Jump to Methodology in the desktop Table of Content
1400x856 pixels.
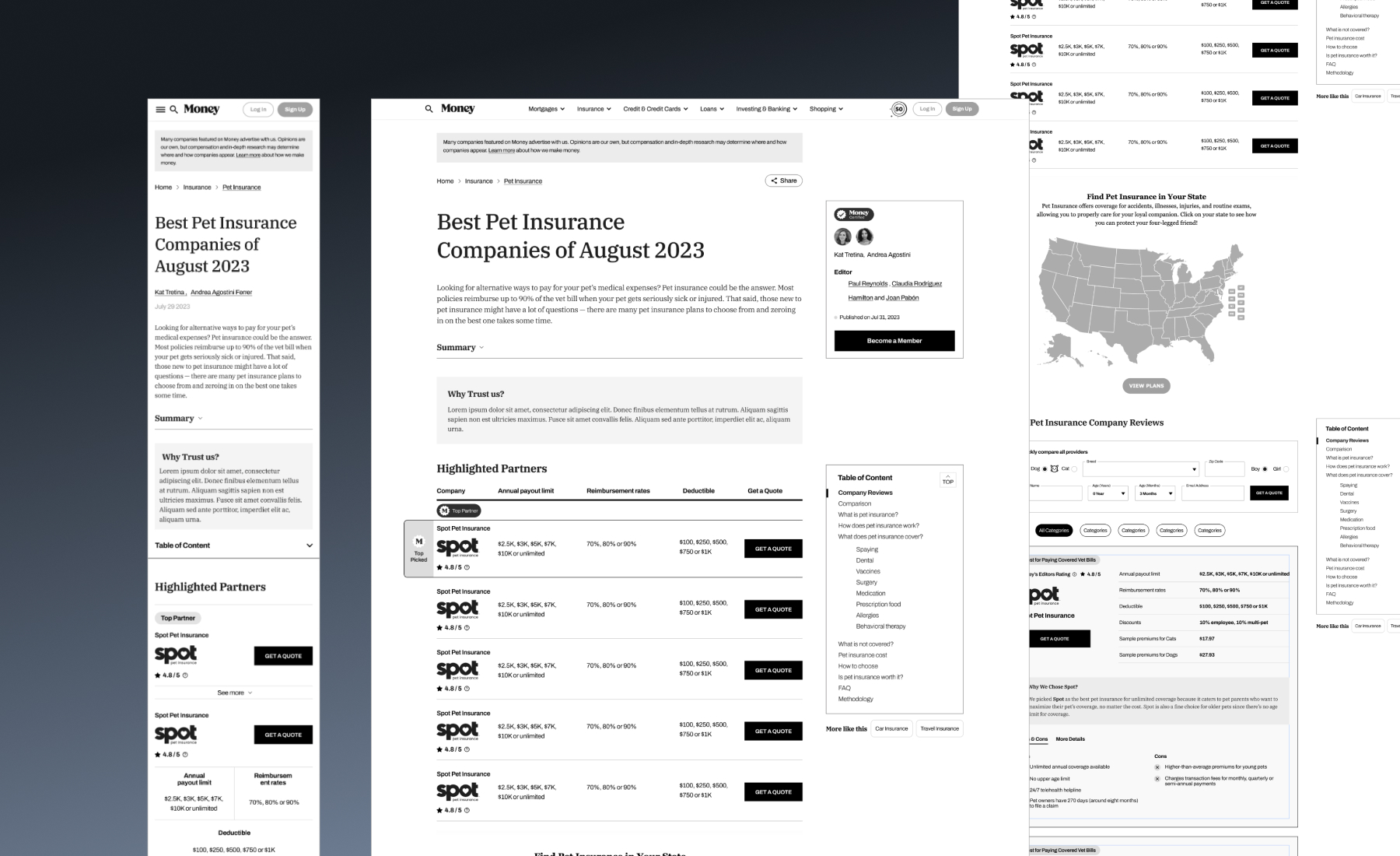(856, 699)
